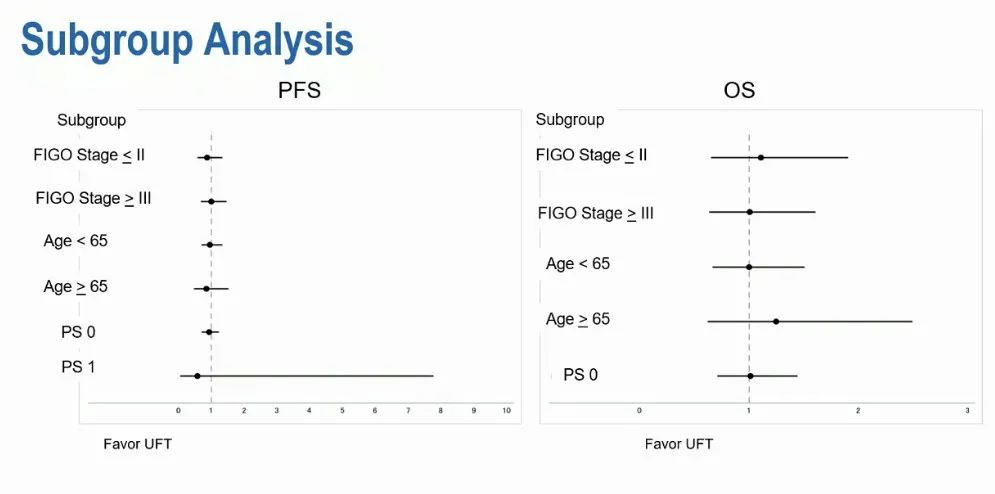Click the FIGO Stage ≥ III label in PFS chart
The height and width of the screenshot is (494, 995).
pyautogui.click(x=93, y=198)
